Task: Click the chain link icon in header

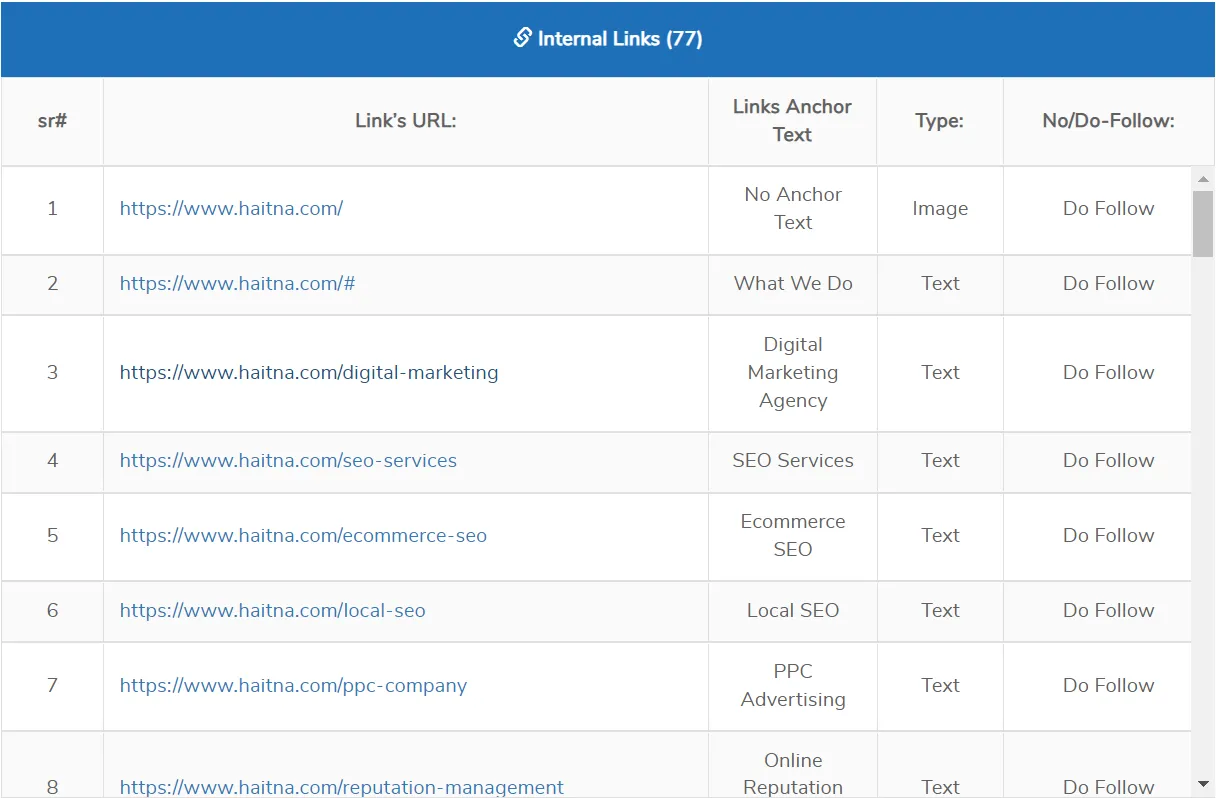Action: 522,38
